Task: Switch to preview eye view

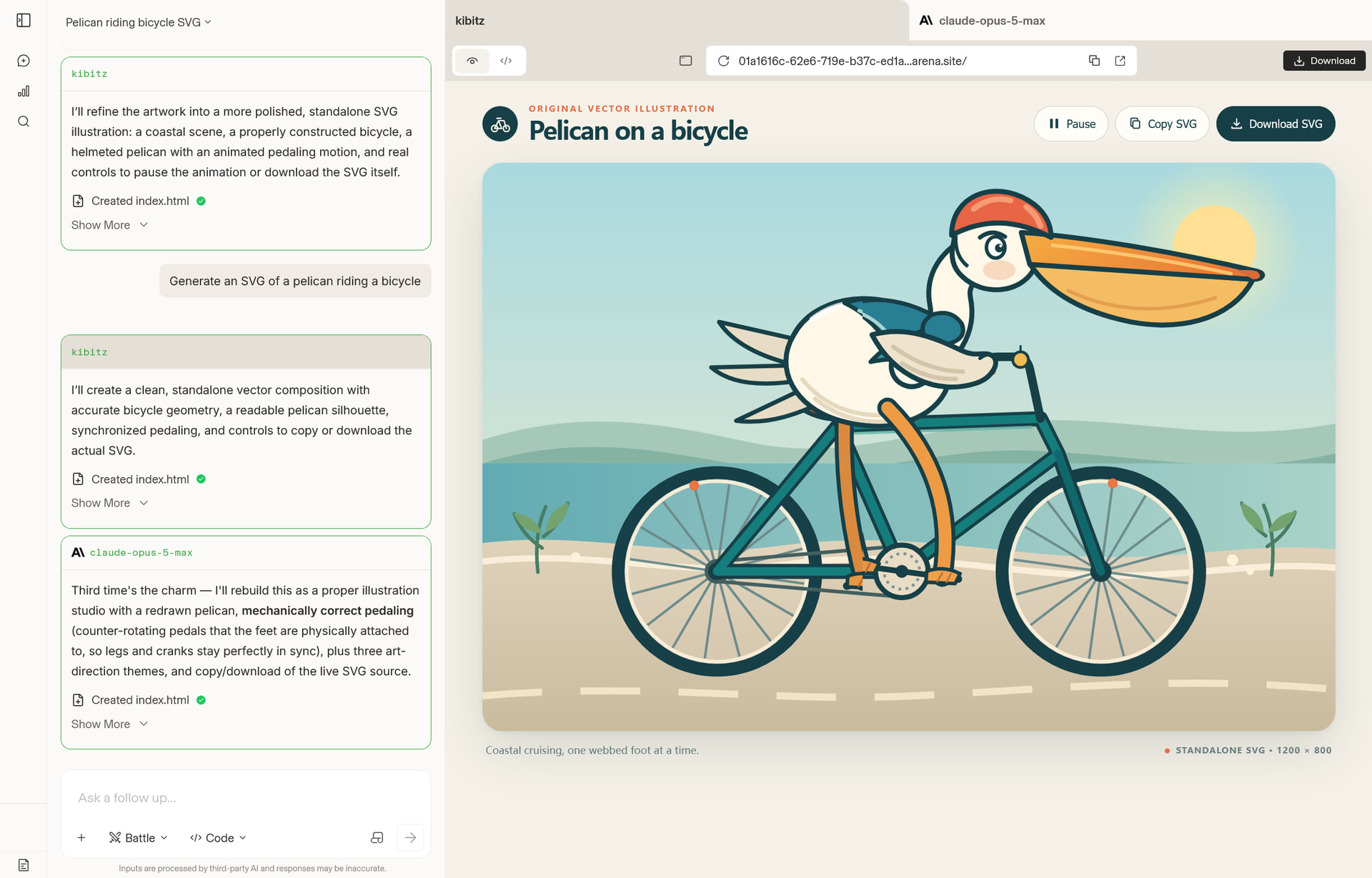Action: pos(472,61)
